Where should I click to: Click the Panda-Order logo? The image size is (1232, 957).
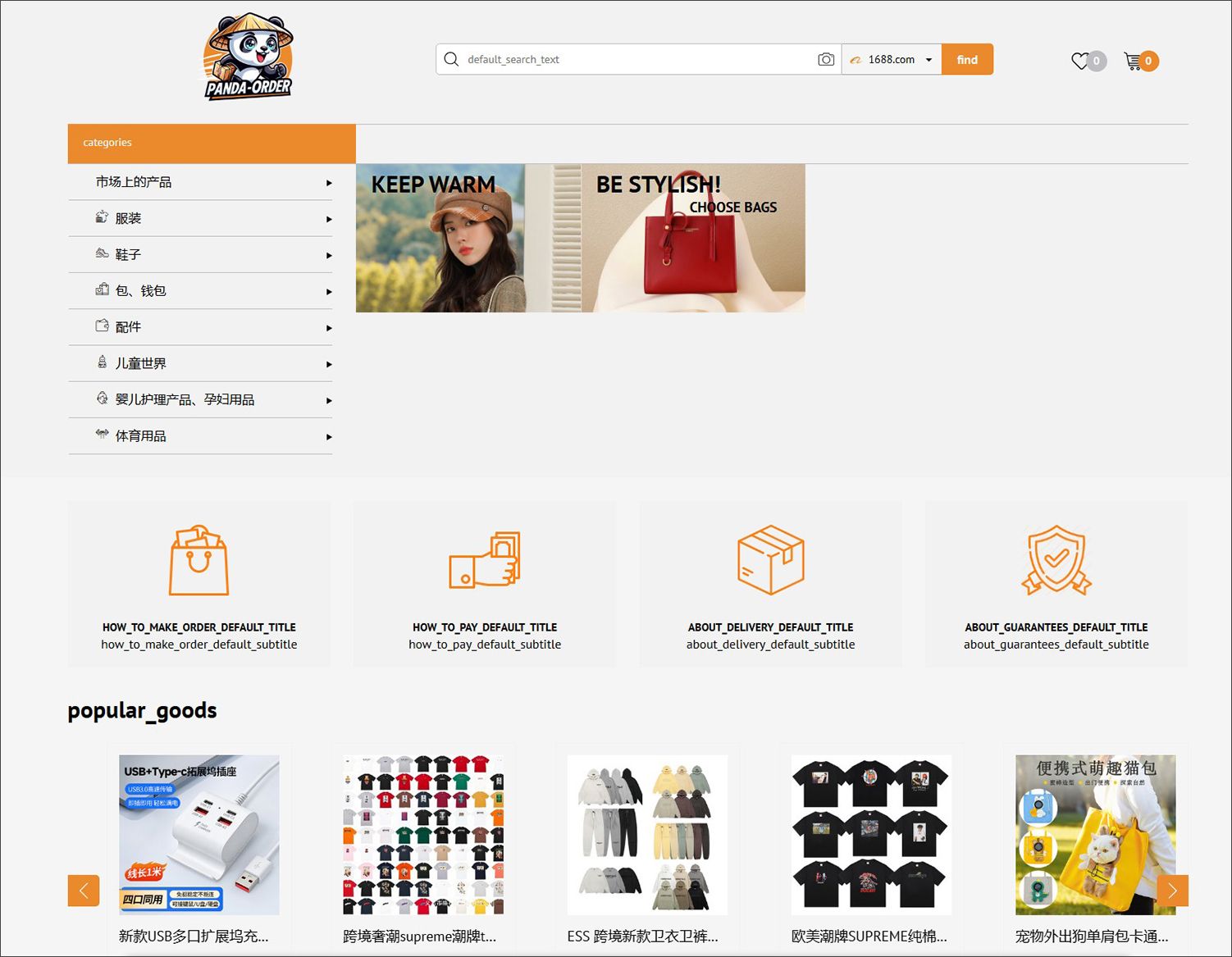[248, 57]
